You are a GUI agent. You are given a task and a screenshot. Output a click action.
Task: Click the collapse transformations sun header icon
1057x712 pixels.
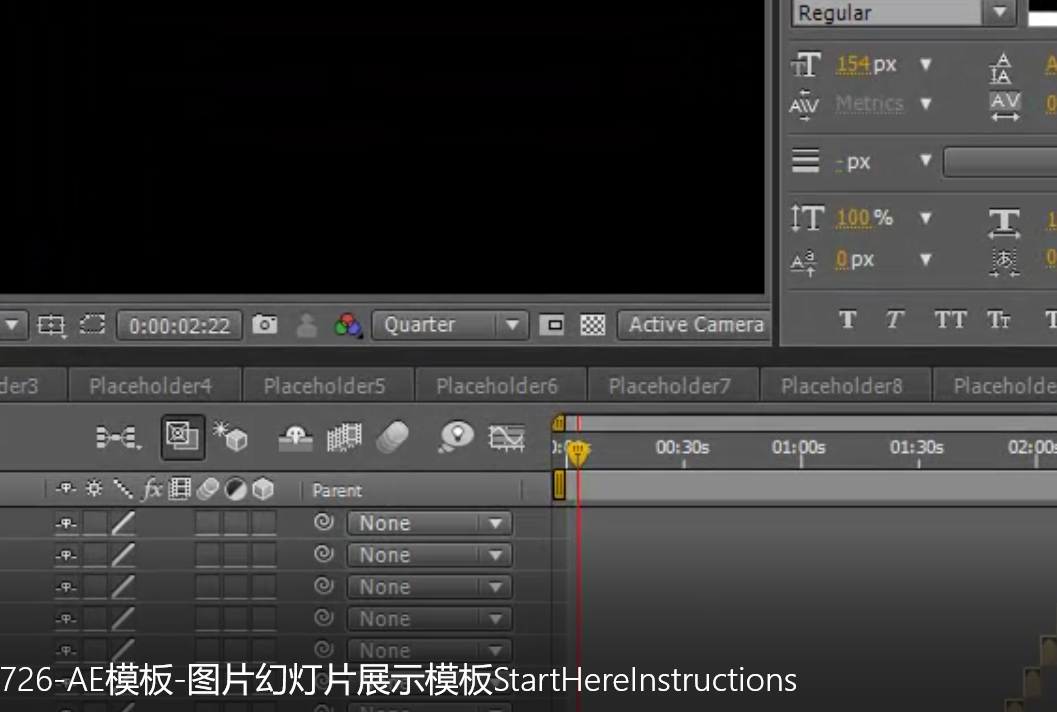tap(94, 488)
